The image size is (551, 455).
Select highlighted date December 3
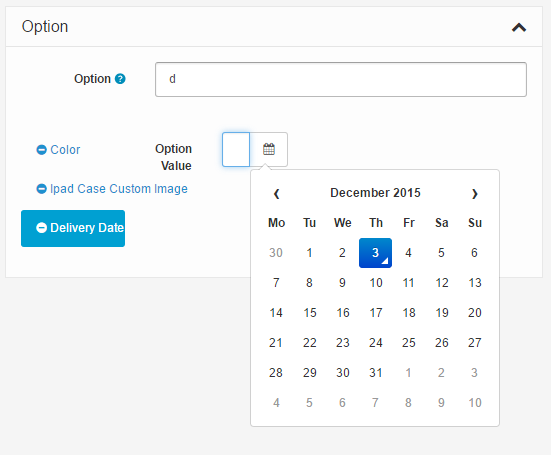coord(375,253)
